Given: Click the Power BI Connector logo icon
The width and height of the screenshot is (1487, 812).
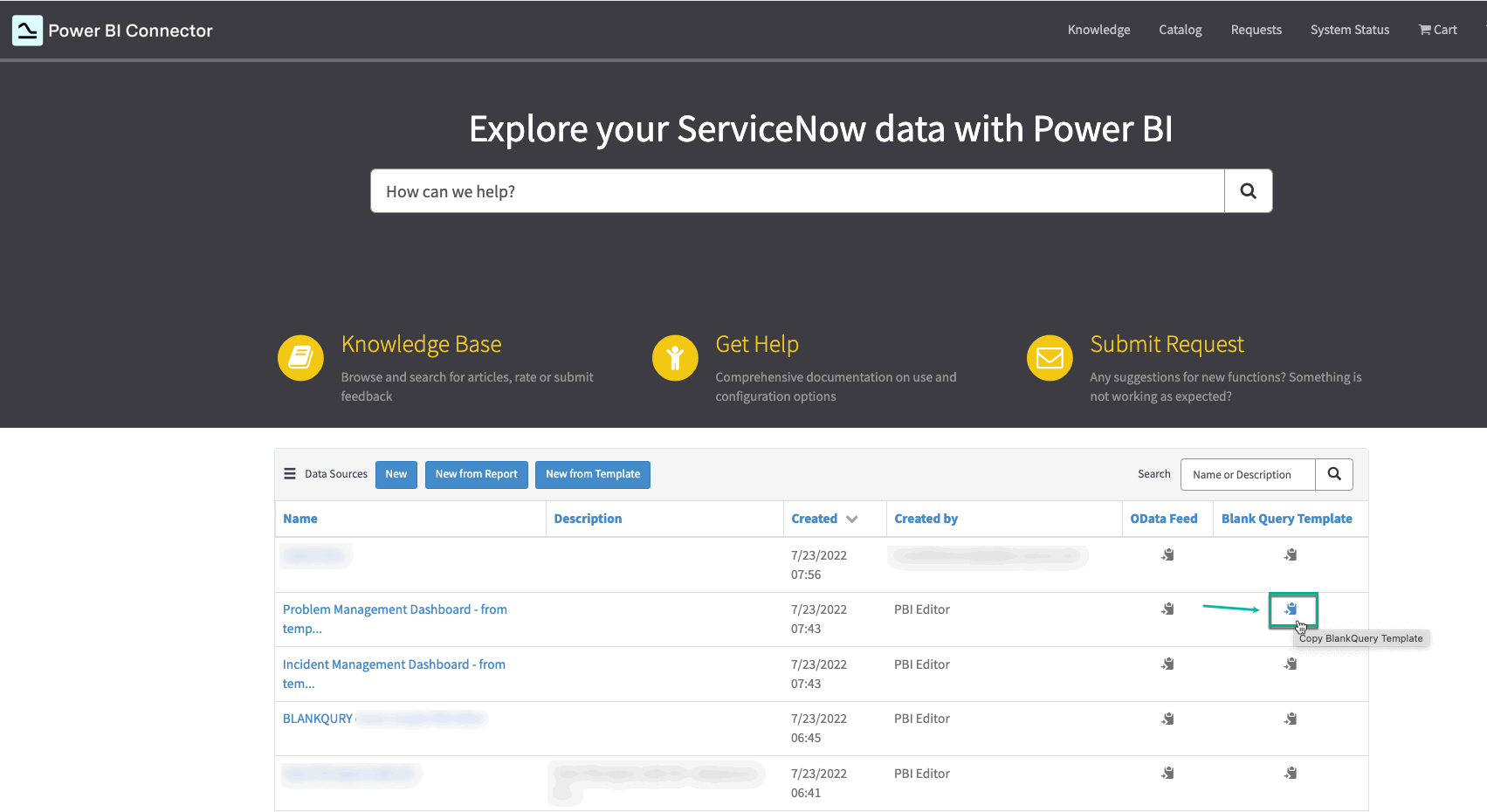Looking at the screenshot, I should [27, 31].
